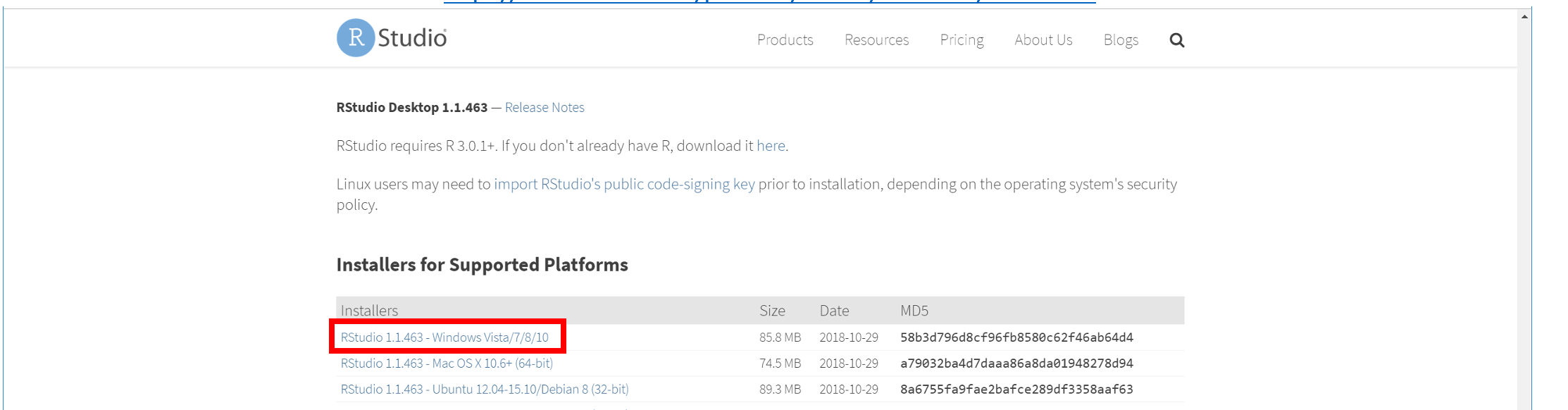The width and height of the screenshot is (1568, 410).
Task: Download the Ubuntu/Debian 8 32-bit installer
Action: (x=485, y=390)
